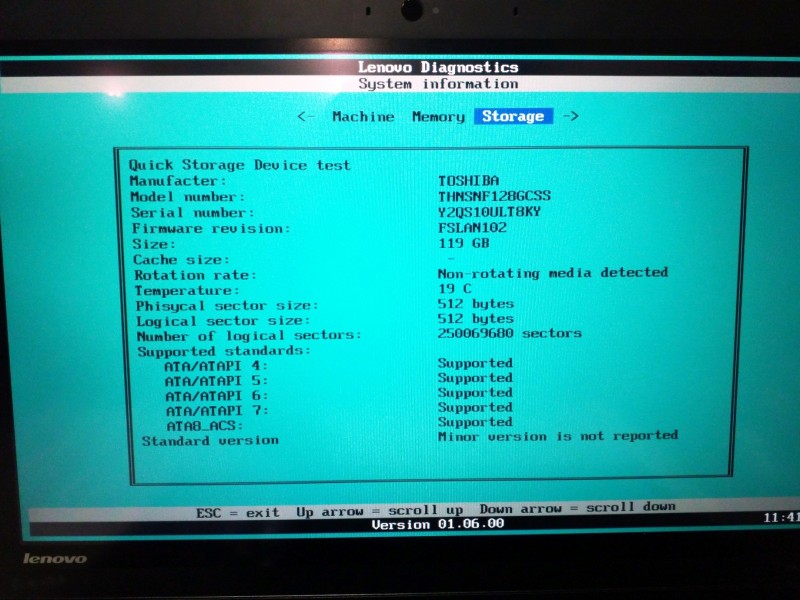The height and width of the screenshot is (600, 800).
Task: Click Supported value for ATA8_ACS
Action: click(x=475, y=422)
